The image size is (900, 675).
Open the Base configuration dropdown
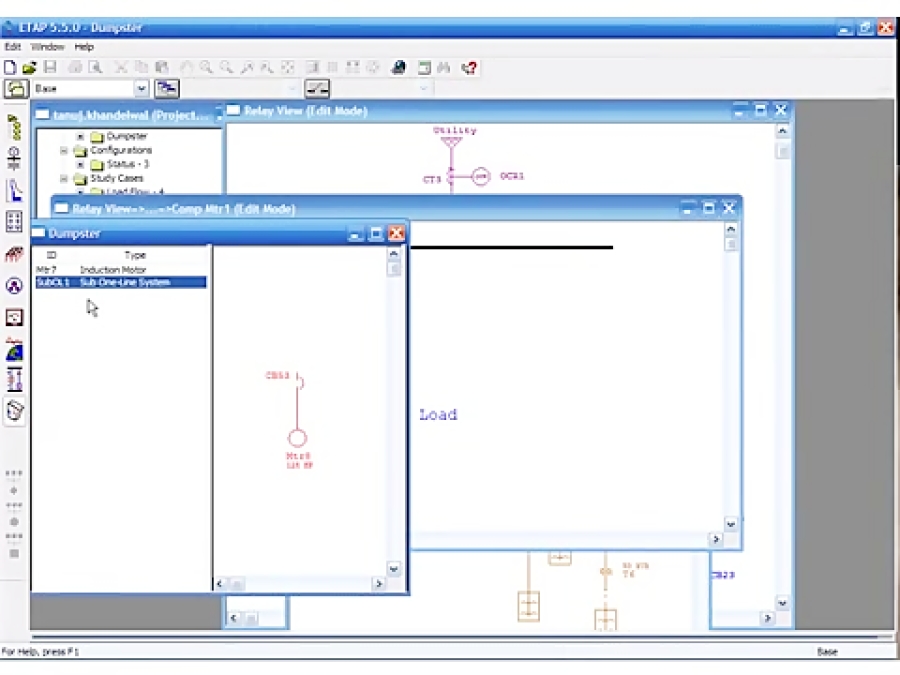(x=140, y=88)
